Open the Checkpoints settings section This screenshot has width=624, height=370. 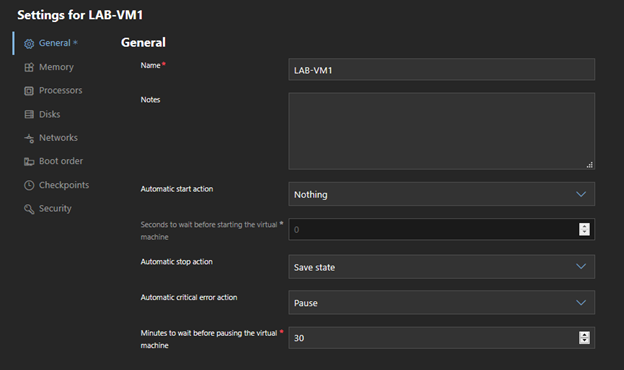point(64,185)
